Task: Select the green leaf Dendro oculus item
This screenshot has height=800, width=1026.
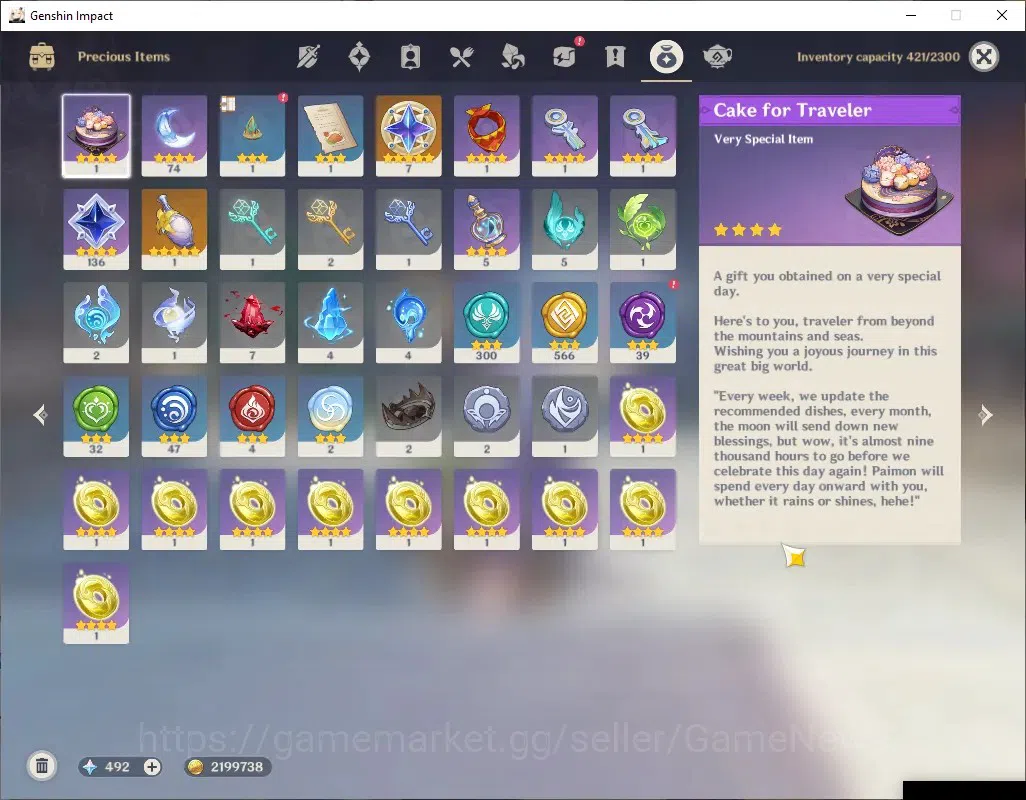Action: [643, 229]
